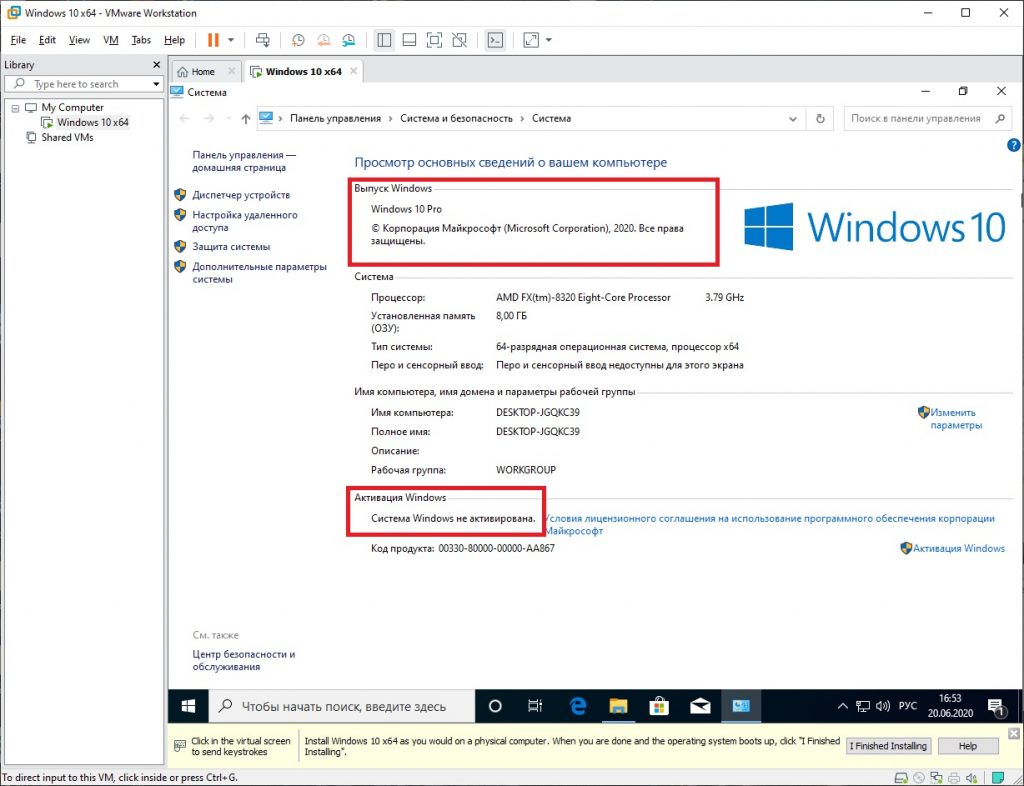
Task: Open Центр безопасности и обслуживания
Action: [x=244, y=660]
